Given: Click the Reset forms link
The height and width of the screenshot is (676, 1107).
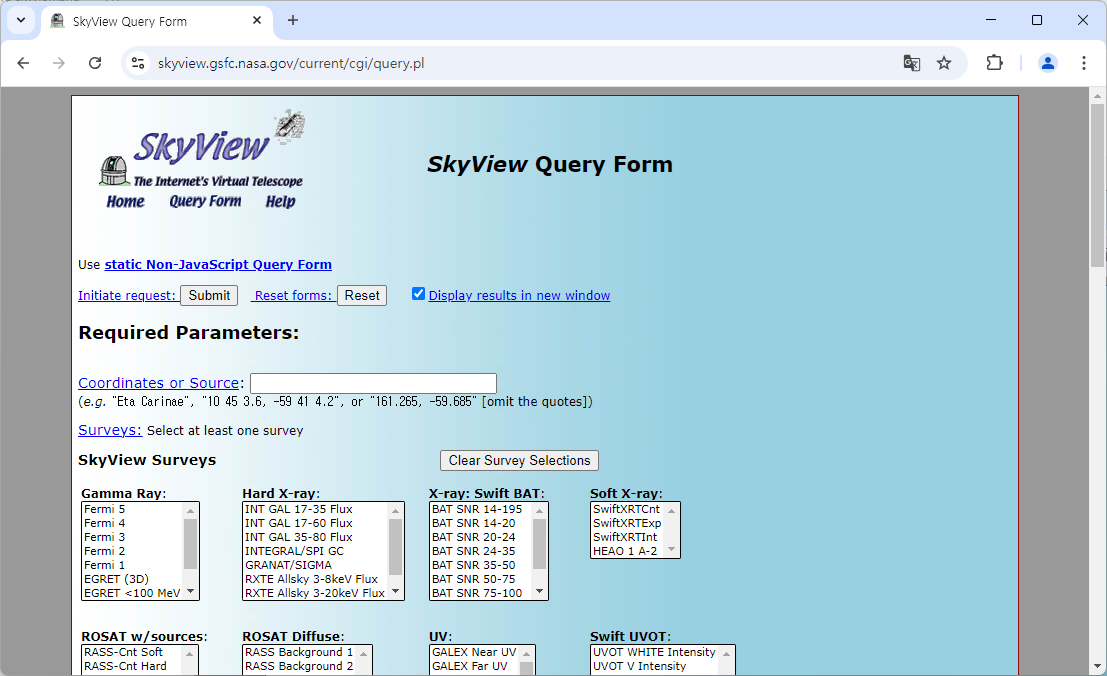Looking at the screenshot, I should [x=292, y=296].
